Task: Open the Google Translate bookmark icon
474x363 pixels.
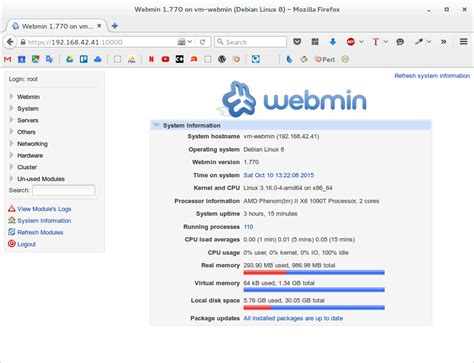Action: [x=49, y=59]
